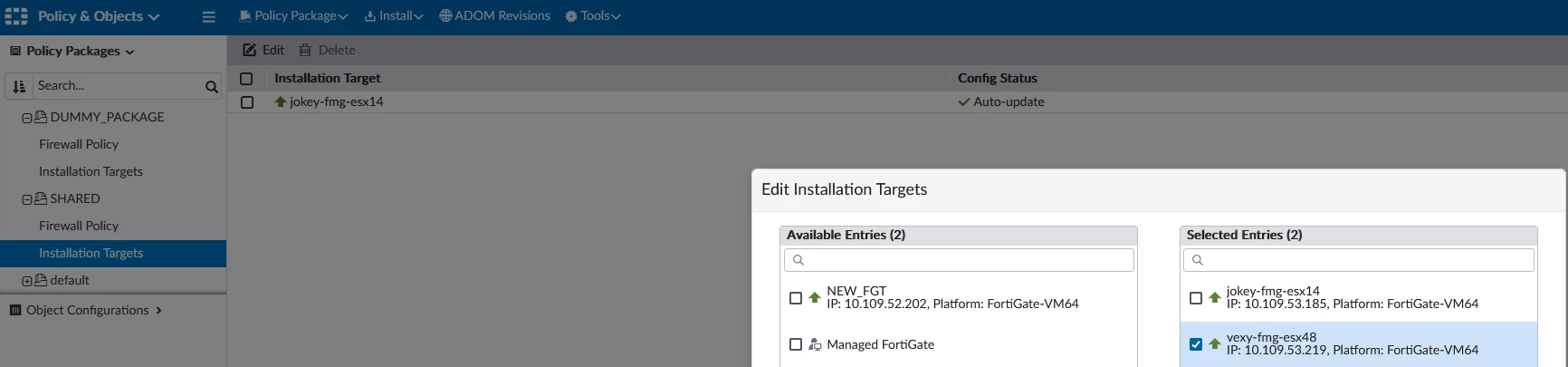The width and height of the screenshot is (1568, 367).
Task: Click the Managed FortiGate group icon
Action: (x=815, y=344)
